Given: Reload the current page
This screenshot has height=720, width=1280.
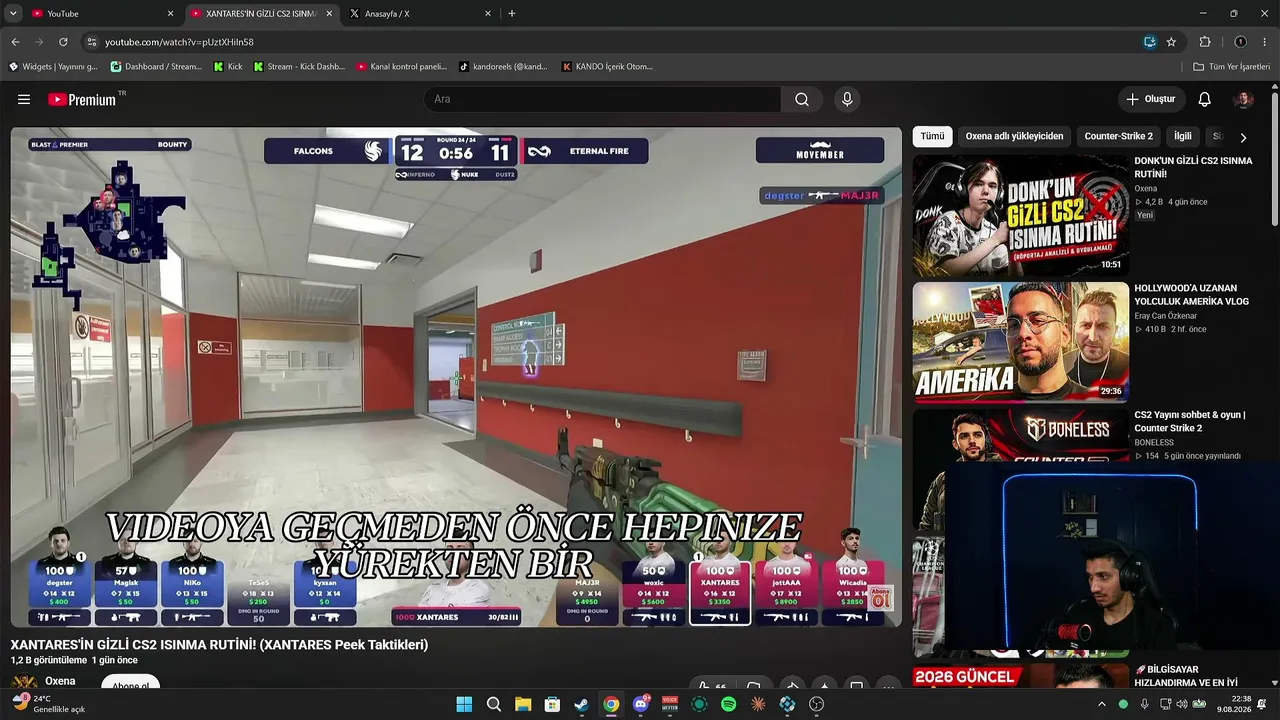Looking at the screenshot, I should coord(63,42).
